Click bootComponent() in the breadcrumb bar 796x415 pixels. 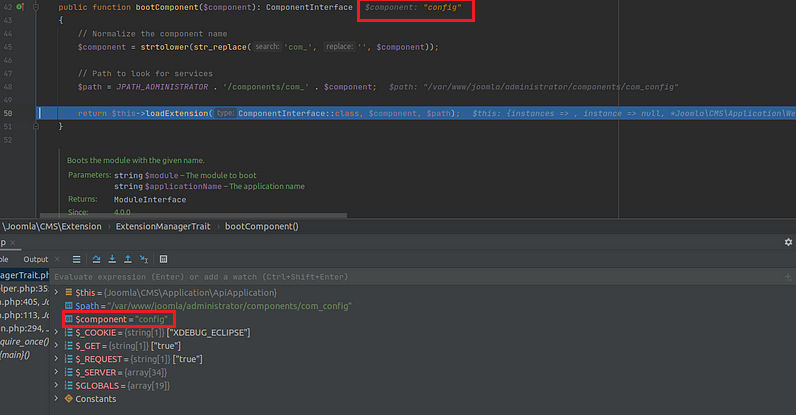pyautogui.click(x=261, y=226)
